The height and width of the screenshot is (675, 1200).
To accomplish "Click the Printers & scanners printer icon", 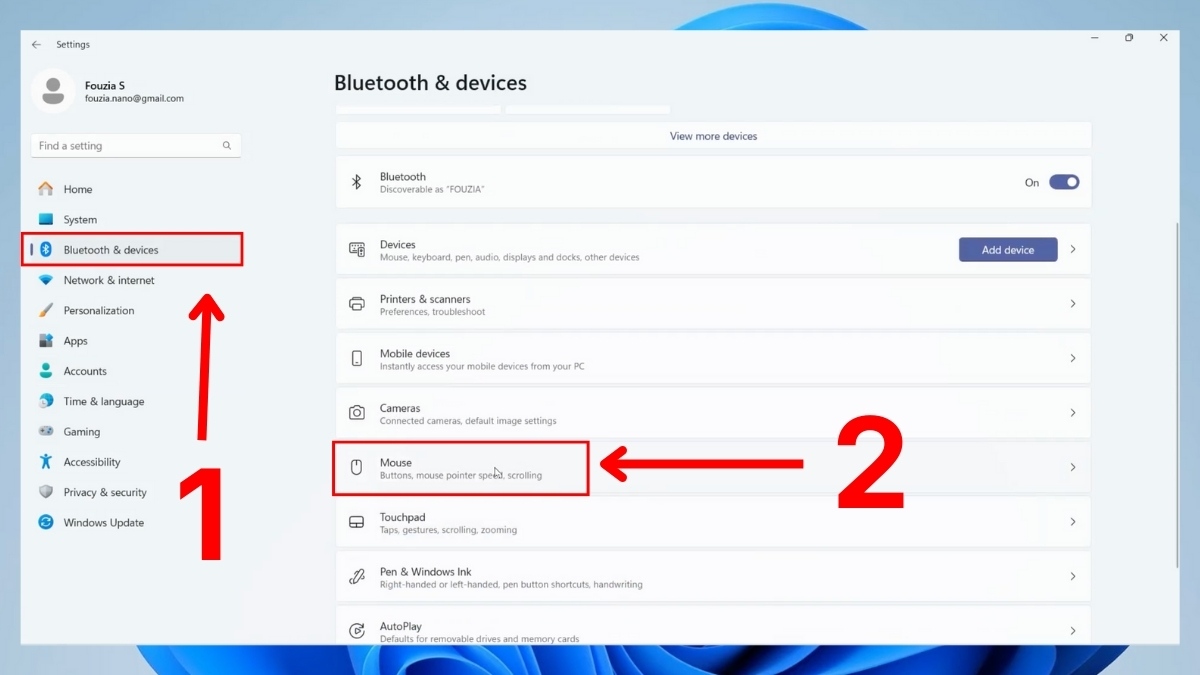I will [x=357, y=304].
